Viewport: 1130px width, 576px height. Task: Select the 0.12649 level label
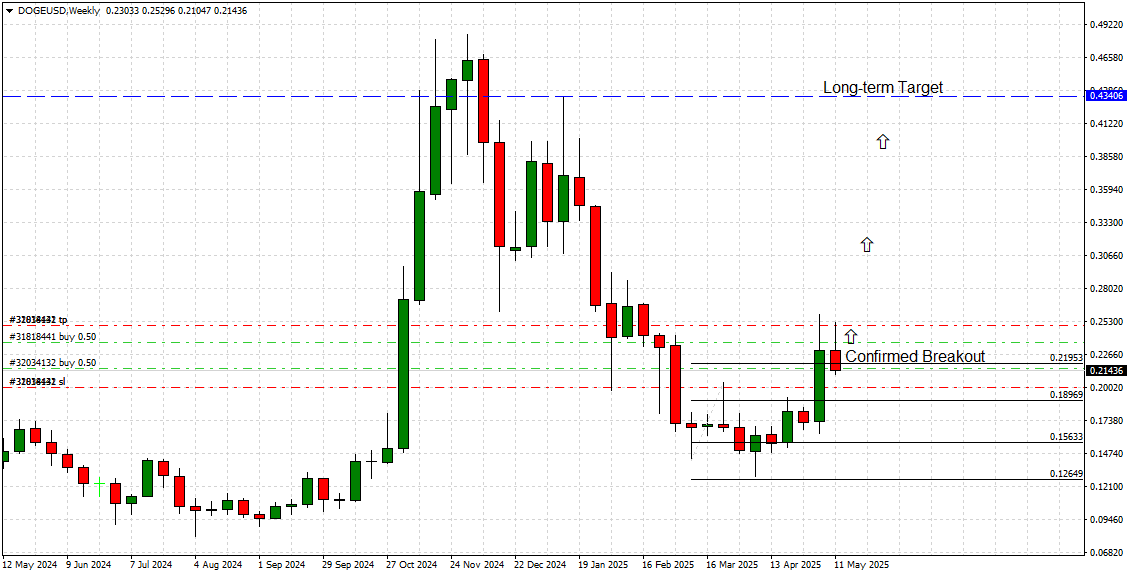tap(1066, 474)
